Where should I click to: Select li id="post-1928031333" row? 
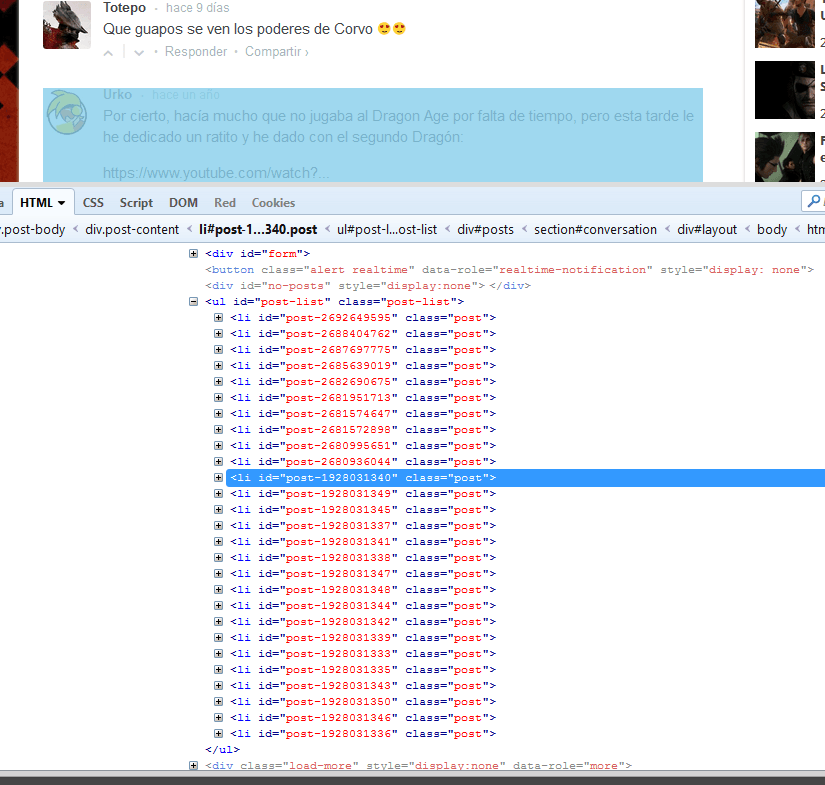(x=363, y=653)
